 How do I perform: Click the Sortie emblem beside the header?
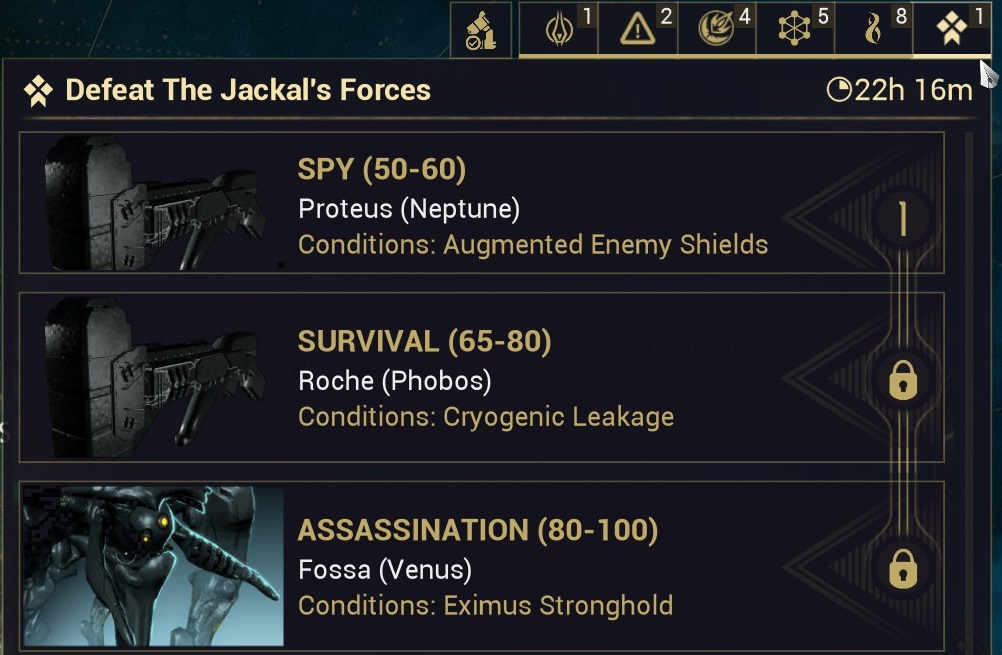tap(38, 92)
